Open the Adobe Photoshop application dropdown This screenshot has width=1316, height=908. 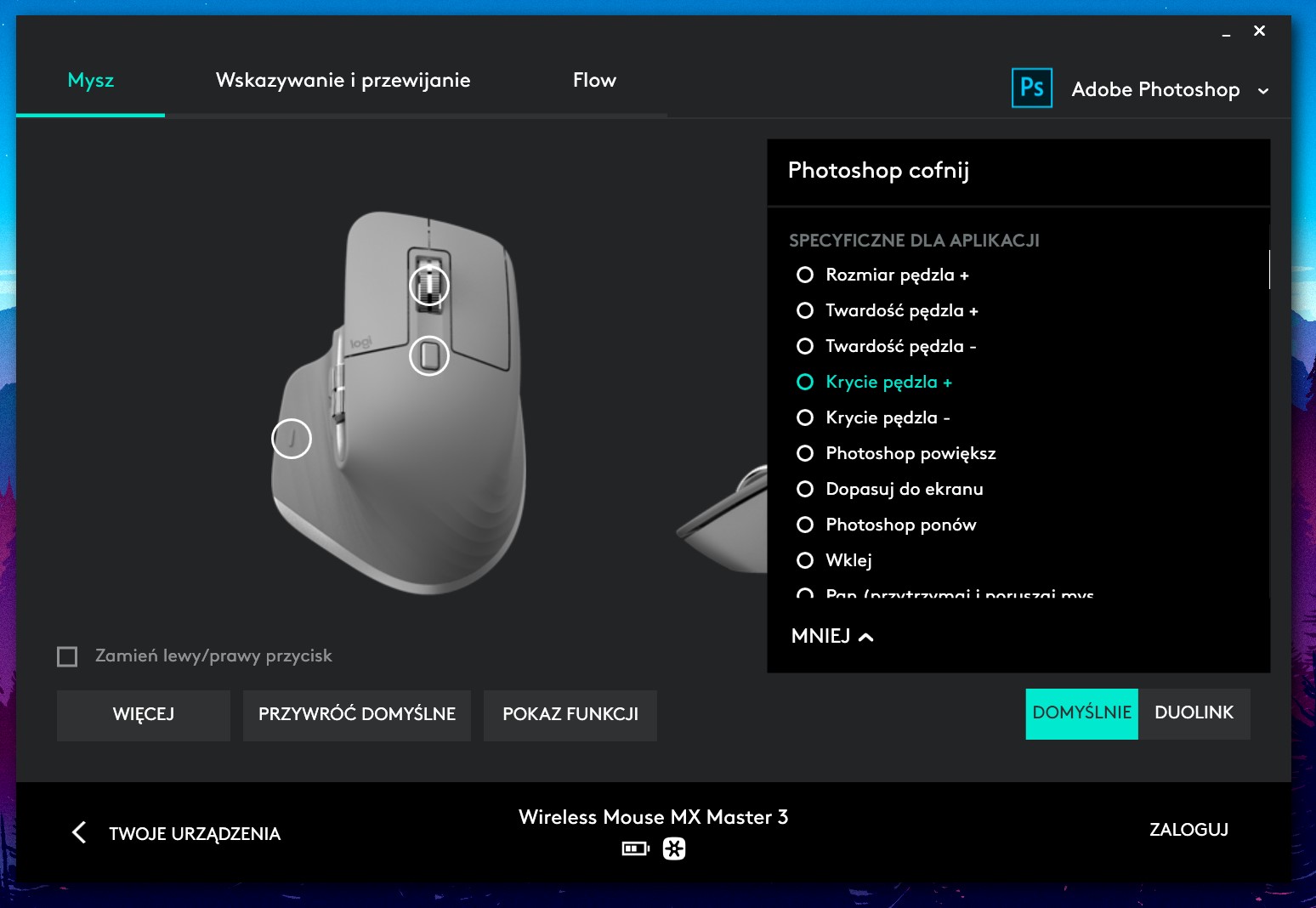pos(1171,89)
